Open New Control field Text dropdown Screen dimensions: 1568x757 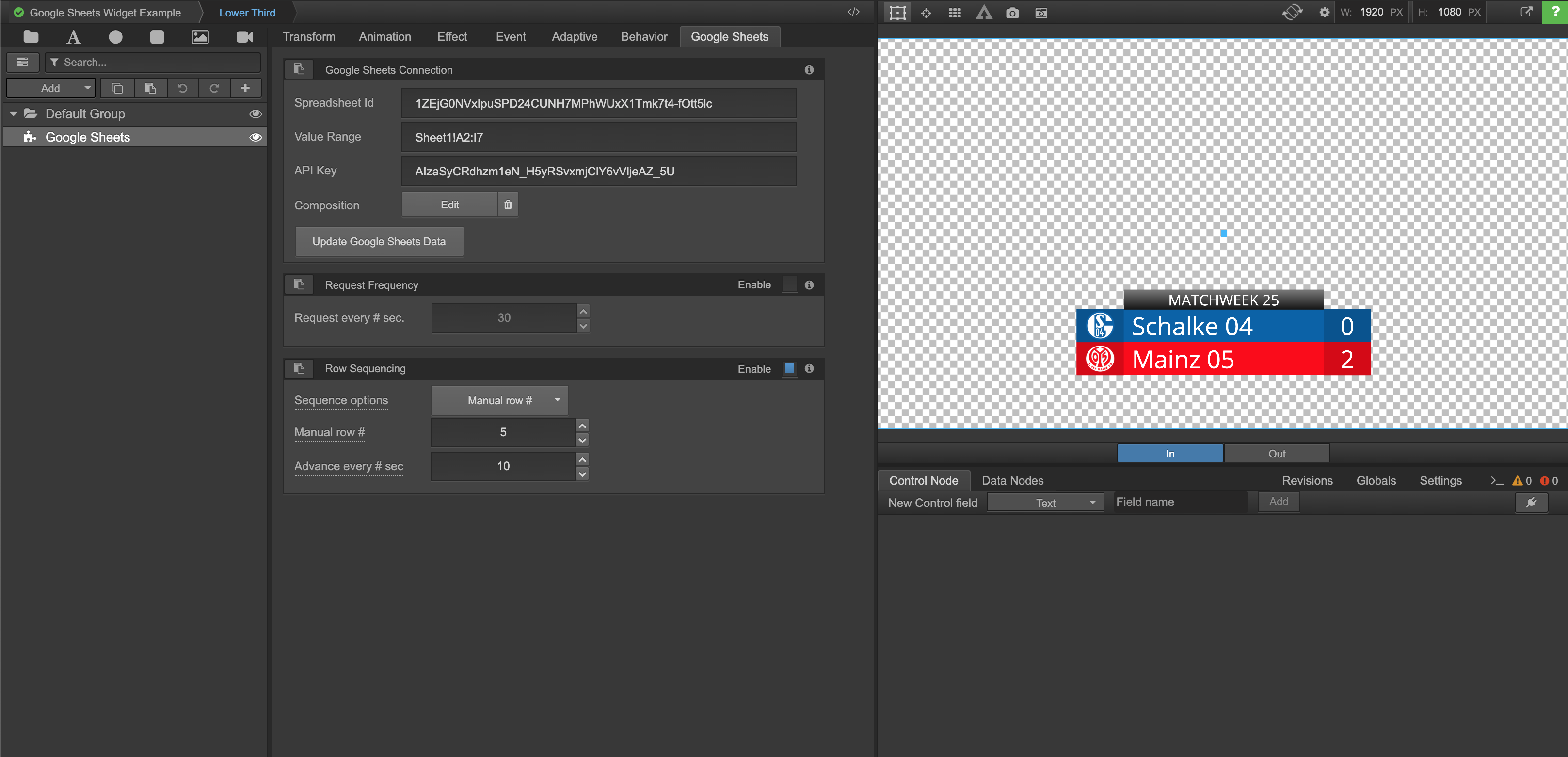[x=1045, y=503]
